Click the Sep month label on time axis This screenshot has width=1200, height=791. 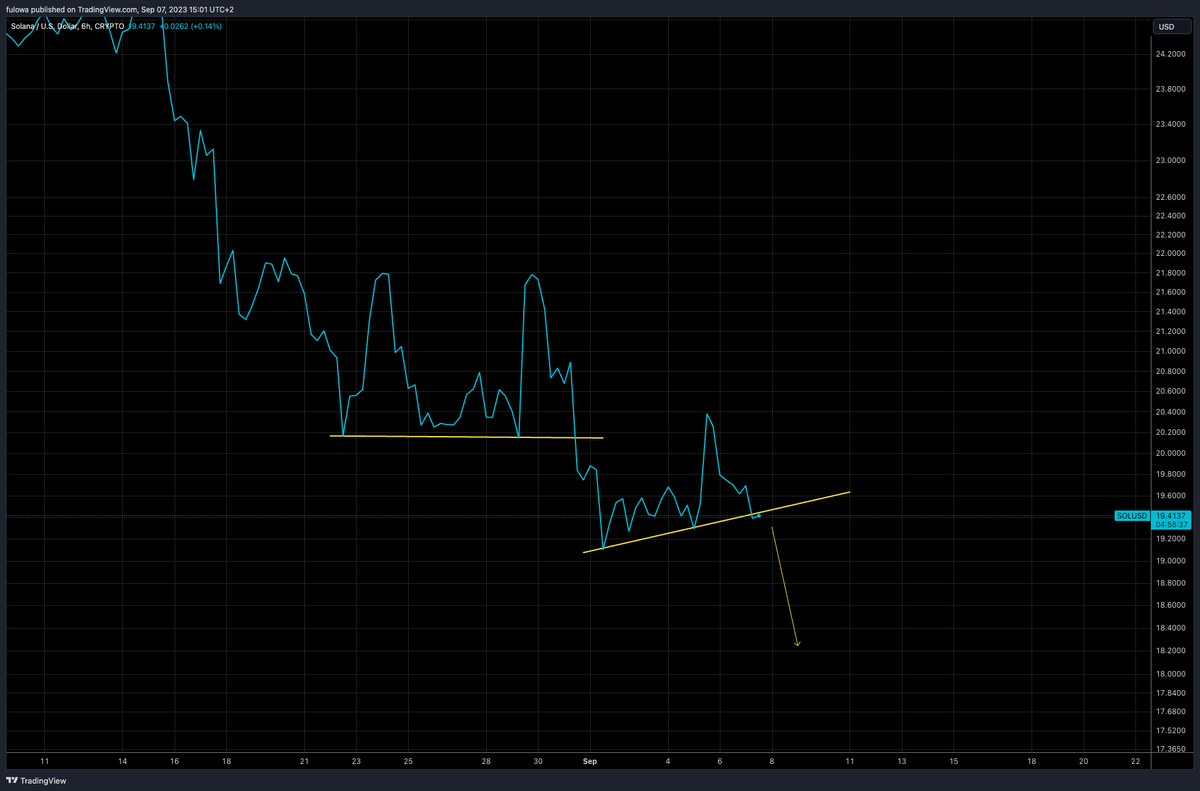(589, 761)
